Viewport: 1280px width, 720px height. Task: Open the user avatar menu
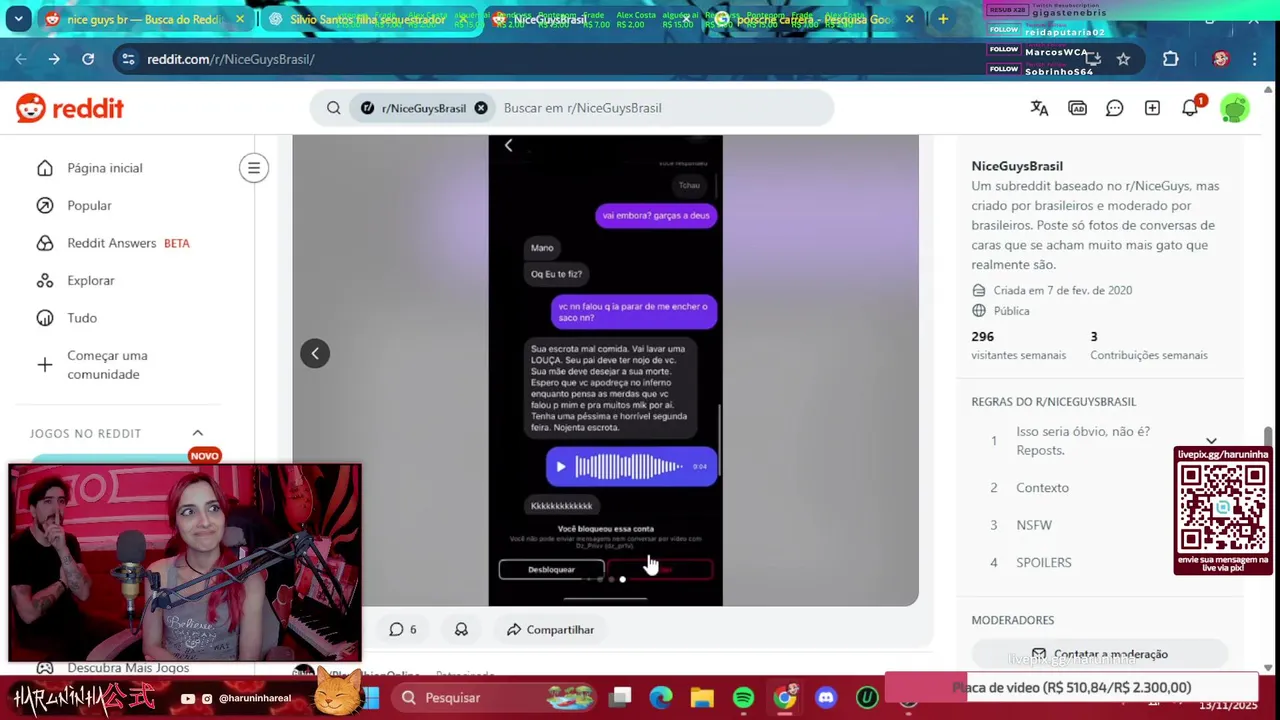coord(1235,108)
